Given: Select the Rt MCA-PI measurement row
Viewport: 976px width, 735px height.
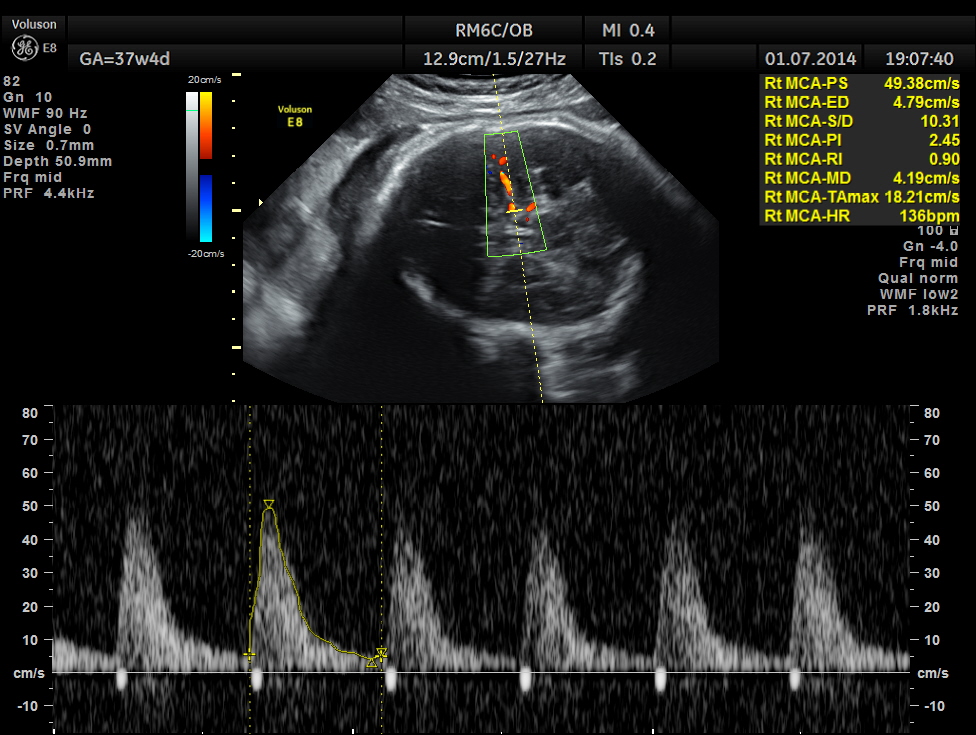Looking at the screenshot, I should pos(859,140).
